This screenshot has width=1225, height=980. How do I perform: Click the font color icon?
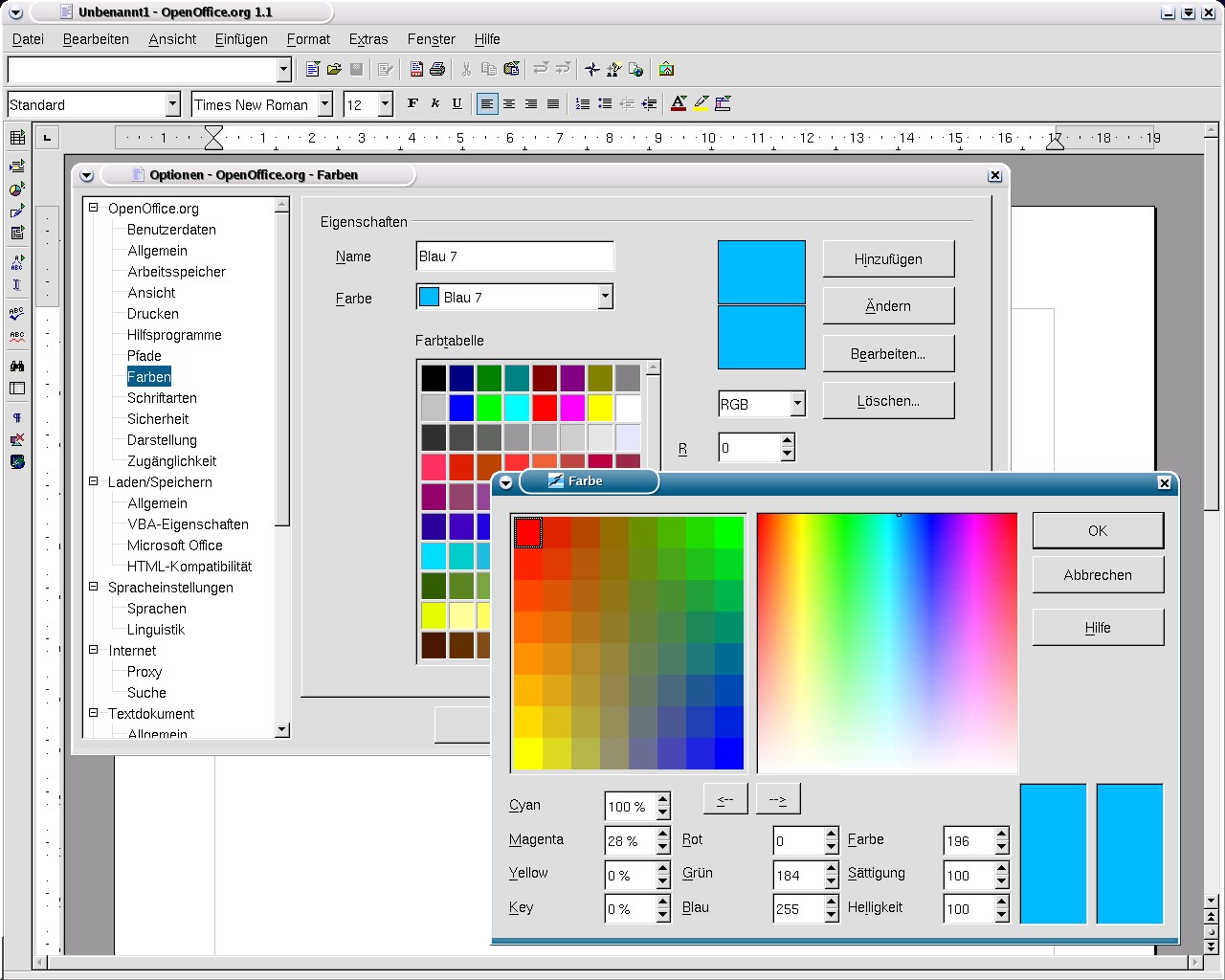[679, 104]
